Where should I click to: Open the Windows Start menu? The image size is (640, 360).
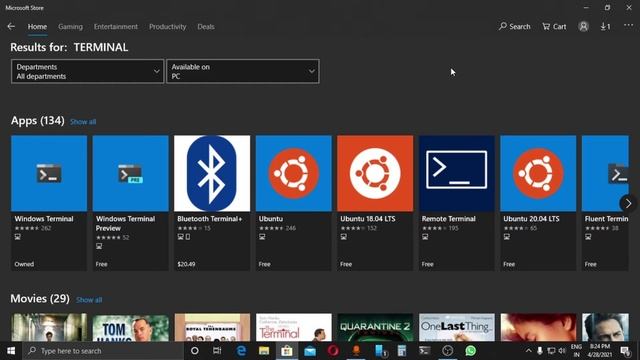point(11,351)
